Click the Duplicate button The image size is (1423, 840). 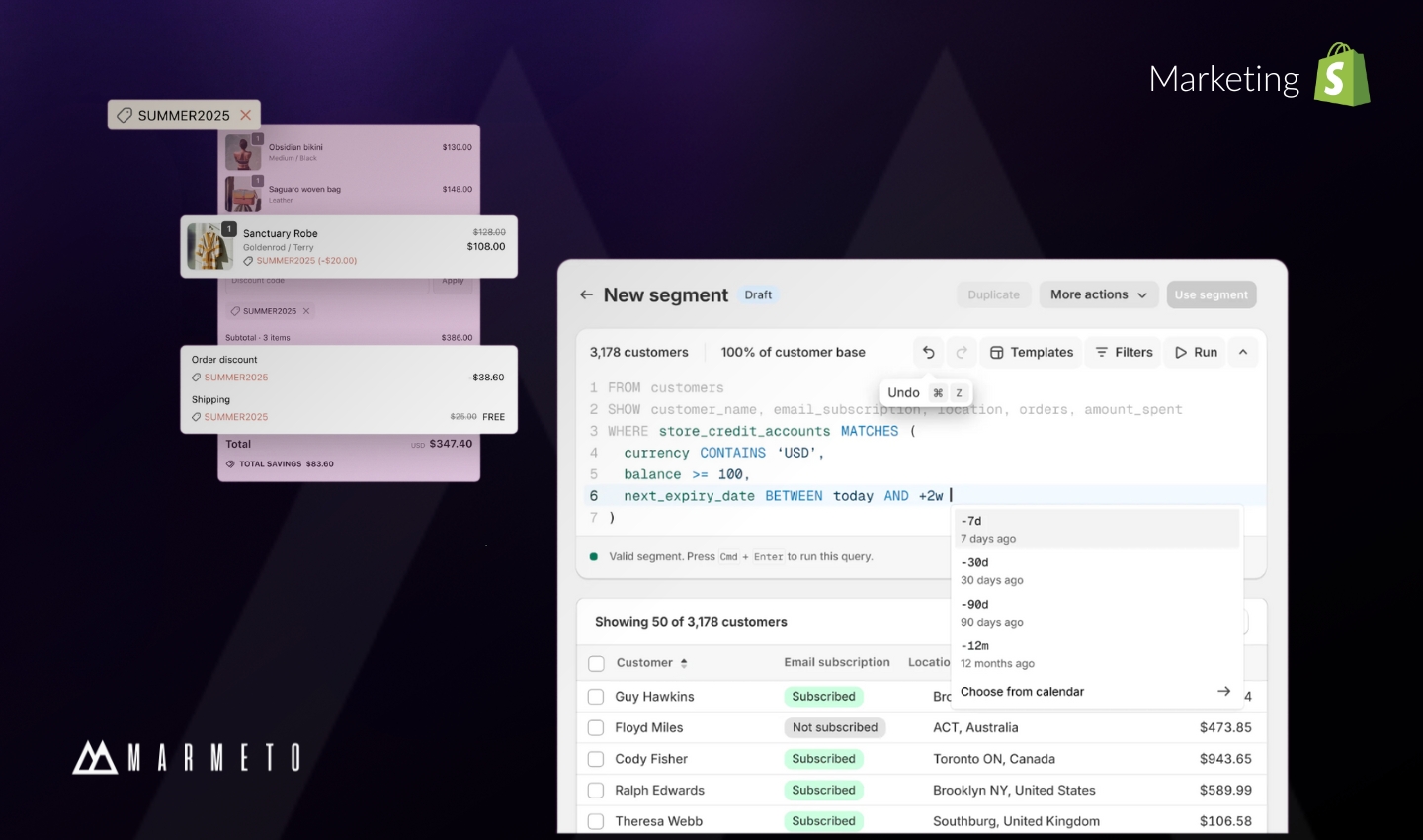994,294
